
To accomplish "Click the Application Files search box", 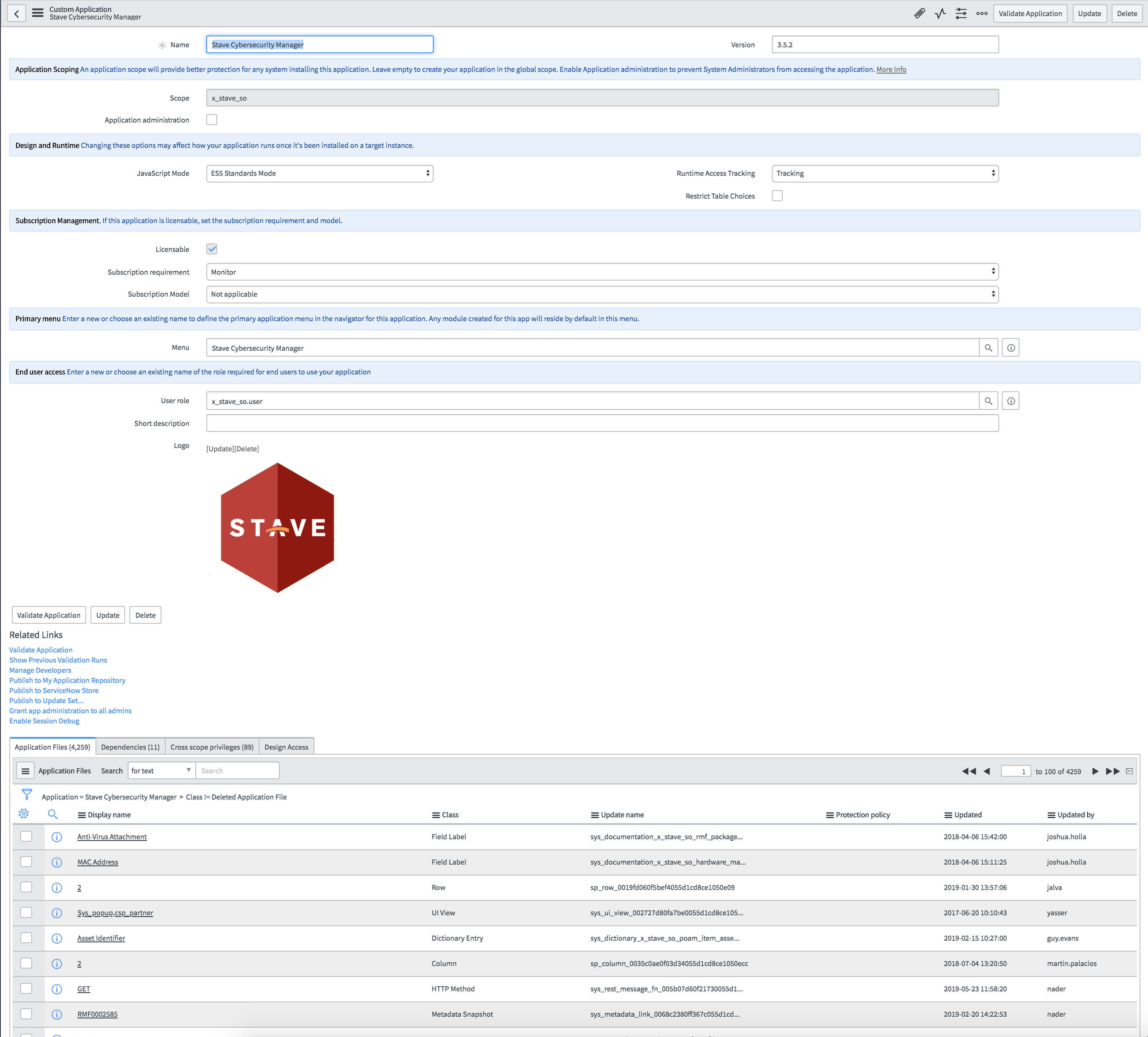I will (238, 771).
